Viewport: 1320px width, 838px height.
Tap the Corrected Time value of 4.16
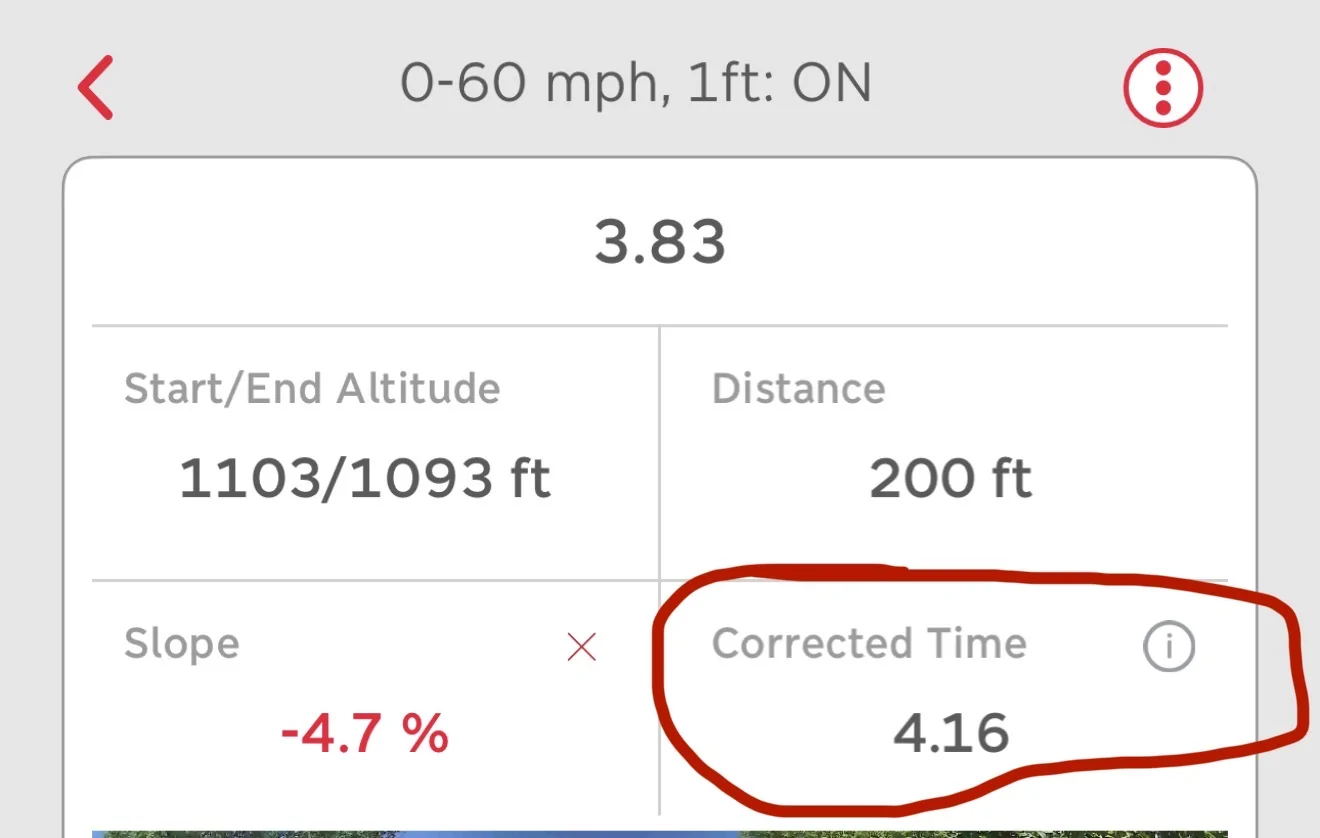click(x=951, y=731)
